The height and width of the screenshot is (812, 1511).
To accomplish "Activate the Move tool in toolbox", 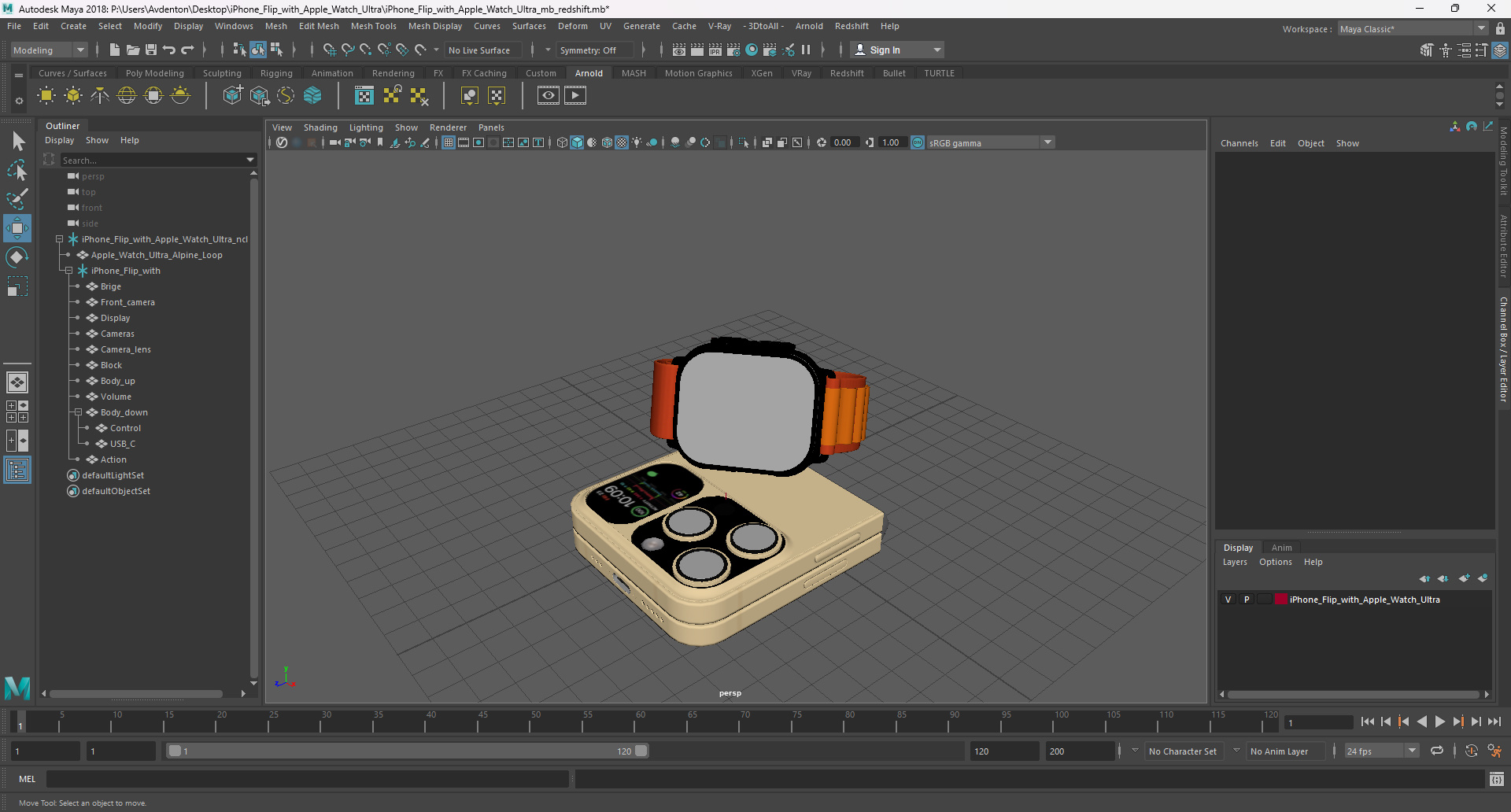I will point(17,228).
